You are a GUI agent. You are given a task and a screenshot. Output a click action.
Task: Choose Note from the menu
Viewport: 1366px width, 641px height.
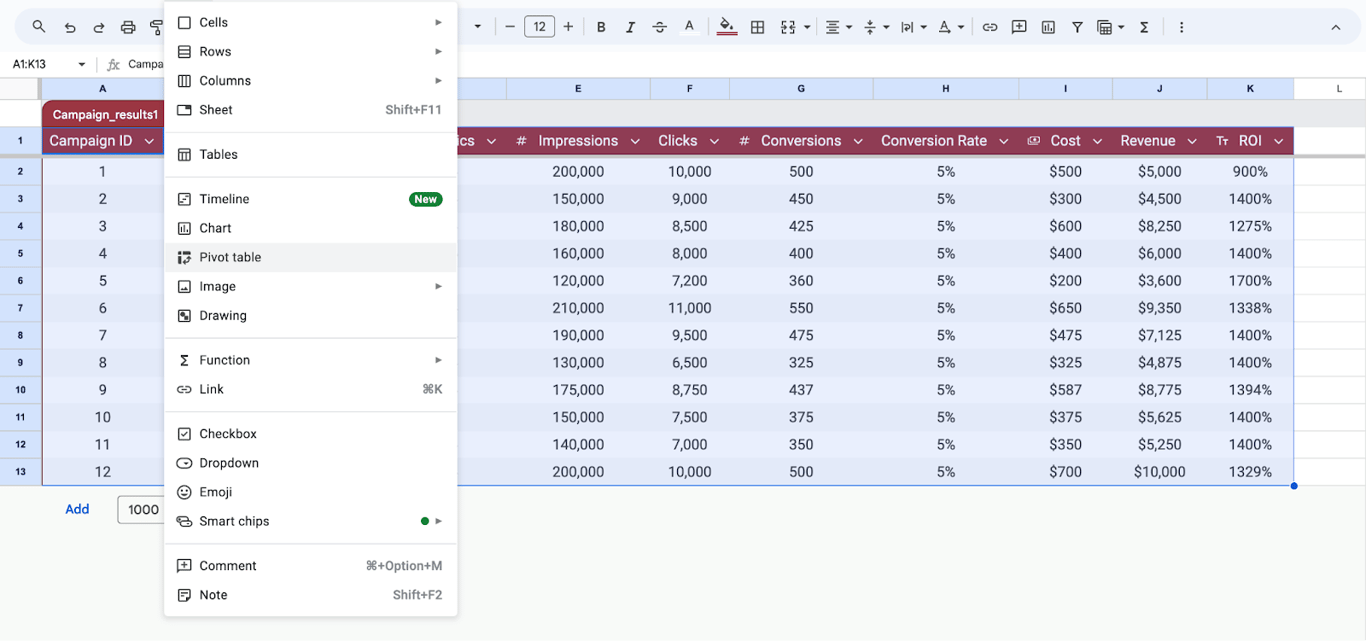click(310, 595)
